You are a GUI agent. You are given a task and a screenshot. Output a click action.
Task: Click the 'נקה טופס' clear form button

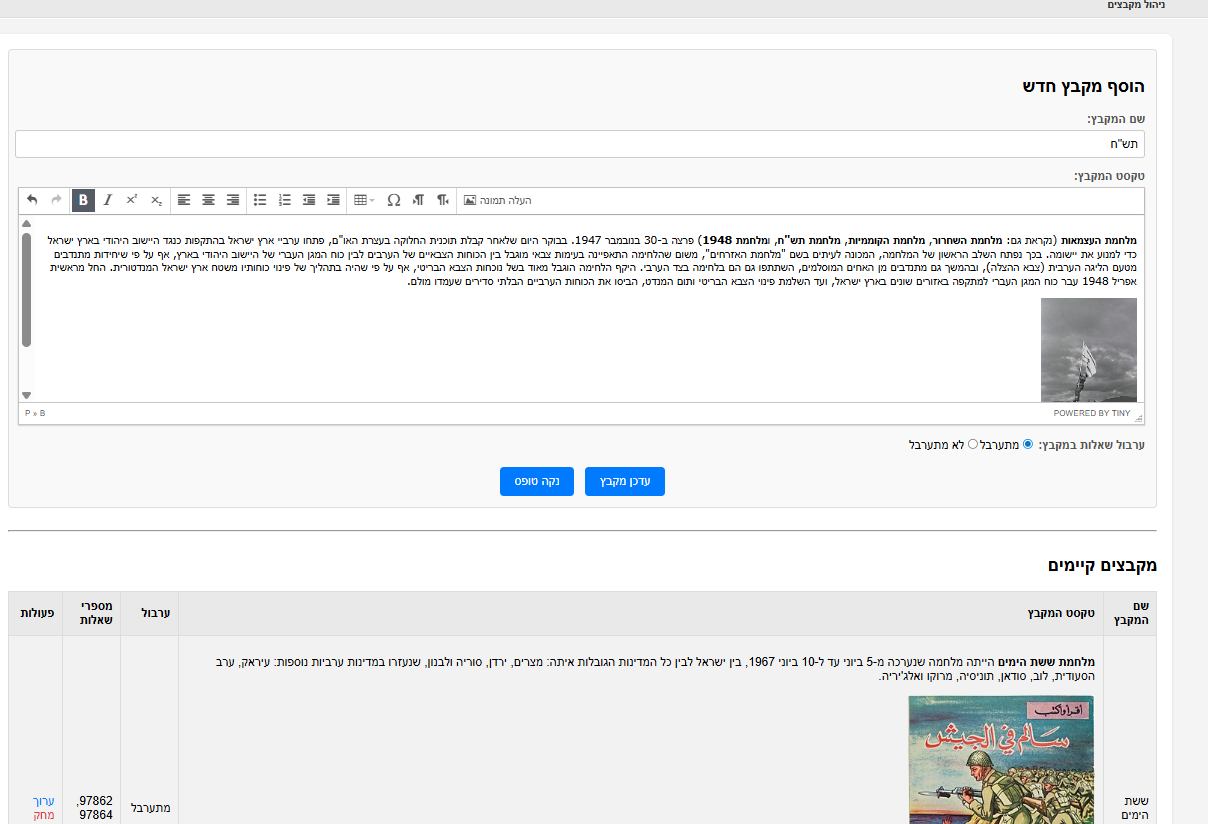[x=537, y=481]
